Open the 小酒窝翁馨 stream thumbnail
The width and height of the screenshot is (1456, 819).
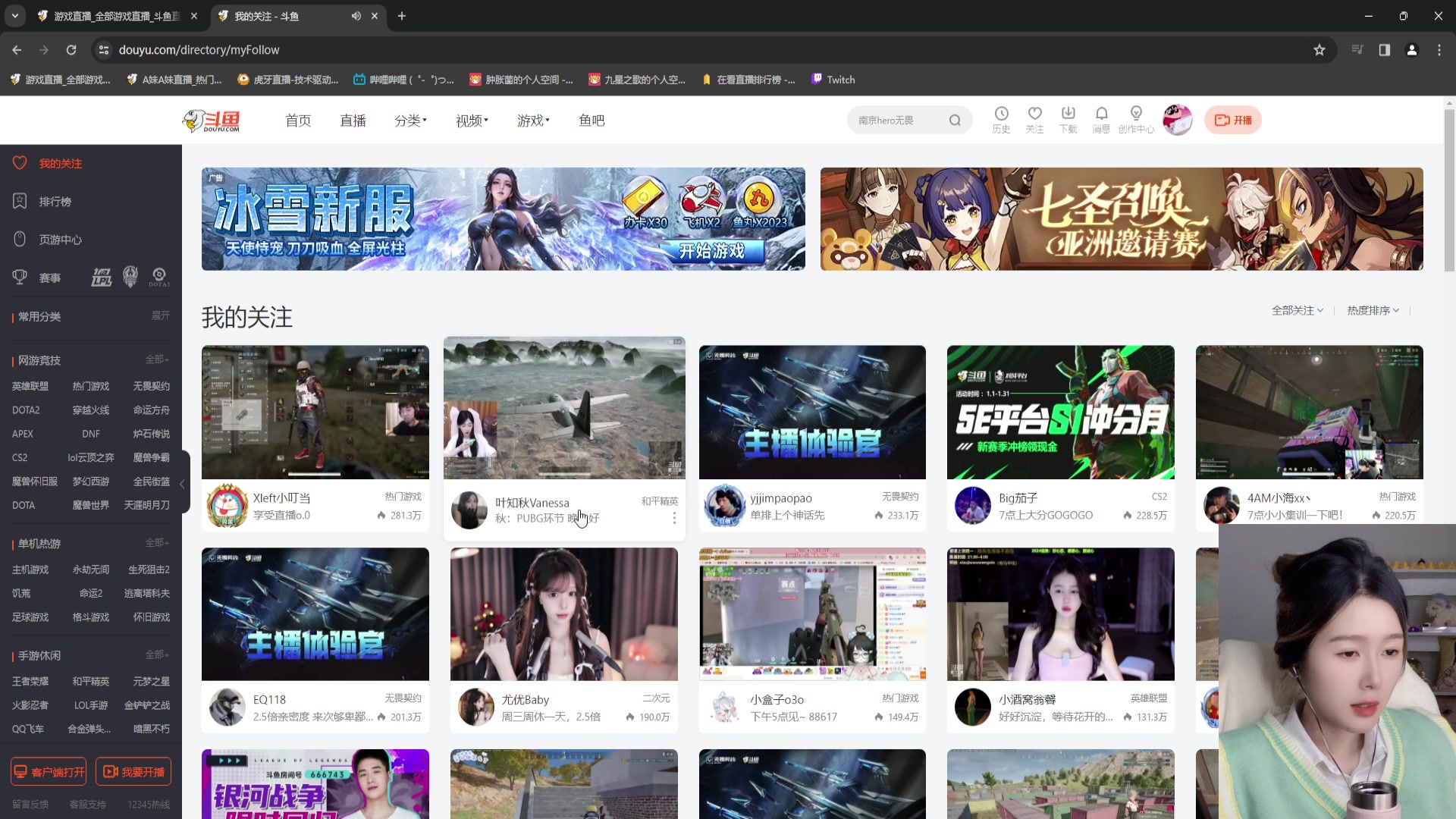pyautogui.click(x=1061, y=614)
